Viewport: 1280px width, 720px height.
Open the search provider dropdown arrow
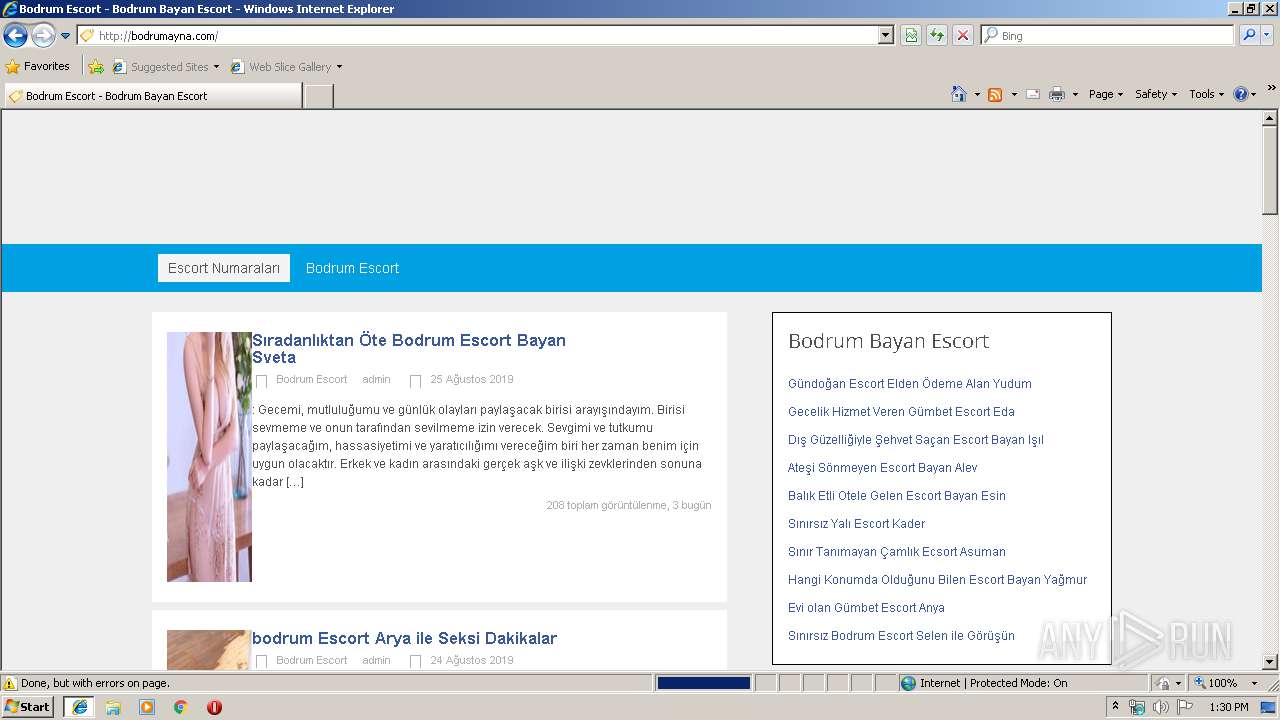point(1268,36)
